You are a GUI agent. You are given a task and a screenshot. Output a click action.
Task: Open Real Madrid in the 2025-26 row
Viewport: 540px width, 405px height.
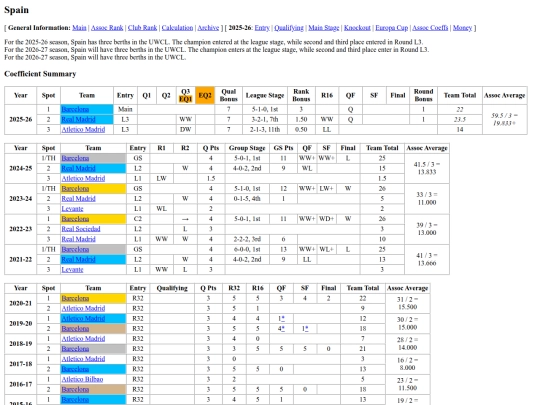tap(78, 119)
